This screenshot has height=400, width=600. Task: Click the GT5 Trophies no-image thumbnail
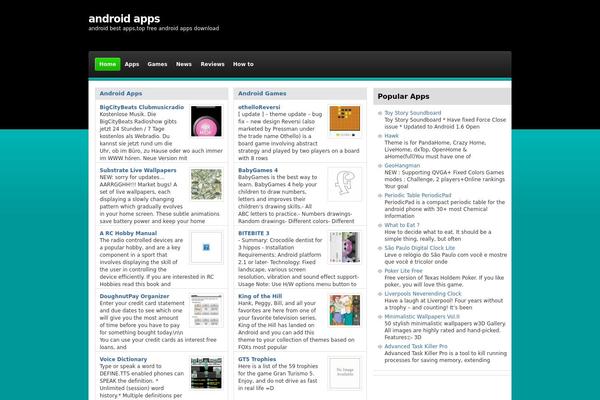(345, 373)
